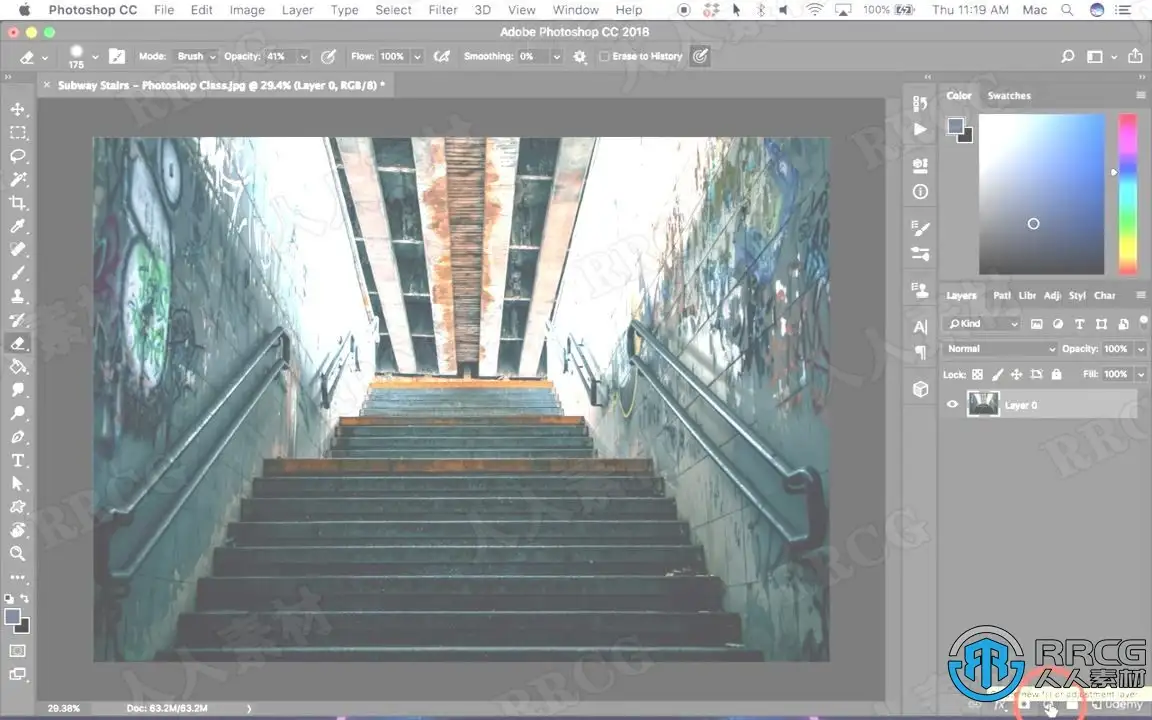Image resolution: width=1152 pixels, height=720 pixels.
Task: Select the Eraser tool in the toolbox
Action: click(x=18, y=343)
